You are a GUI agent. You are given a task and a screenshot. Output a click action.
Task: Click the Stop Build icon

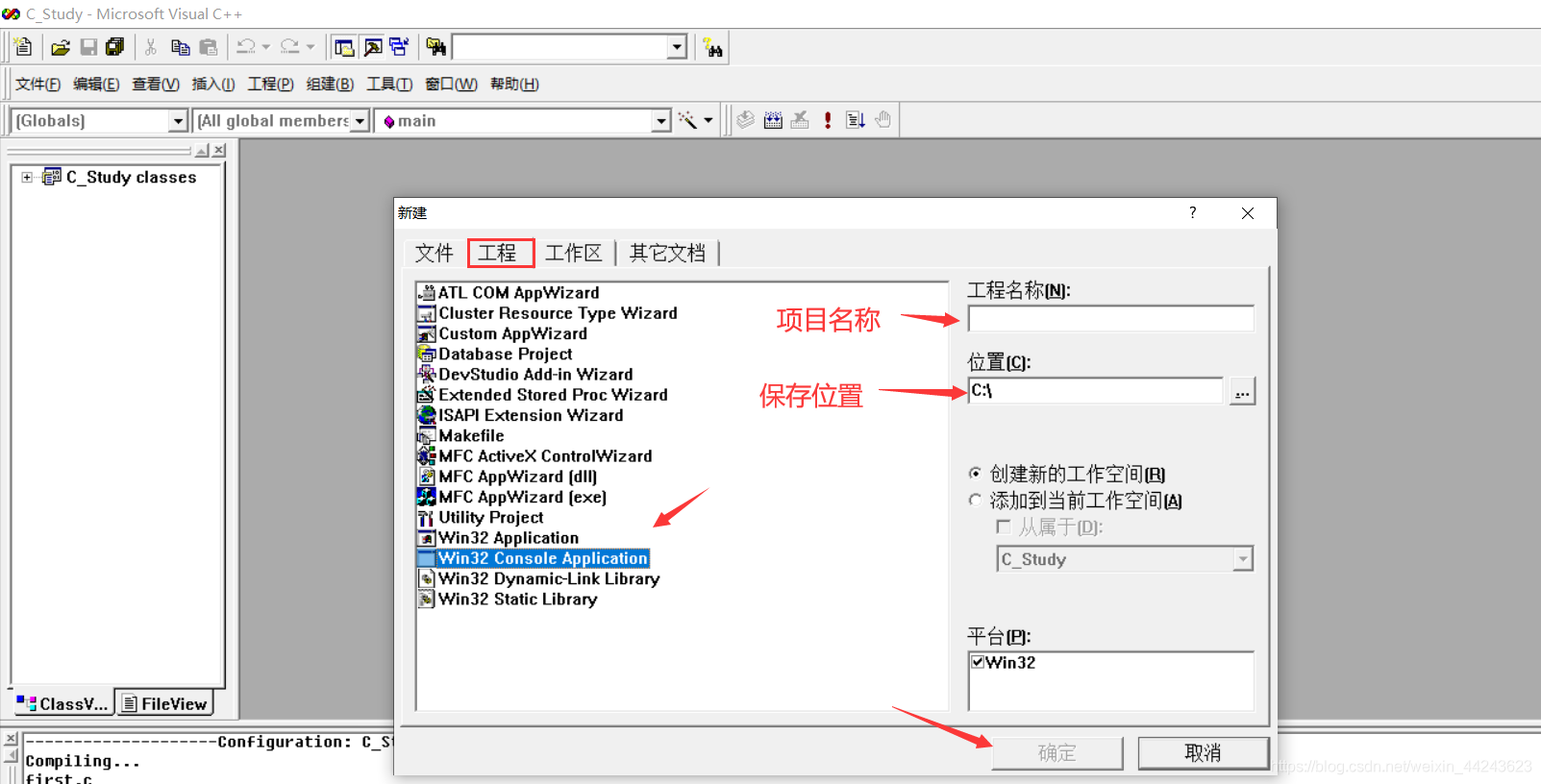[800, 120]
